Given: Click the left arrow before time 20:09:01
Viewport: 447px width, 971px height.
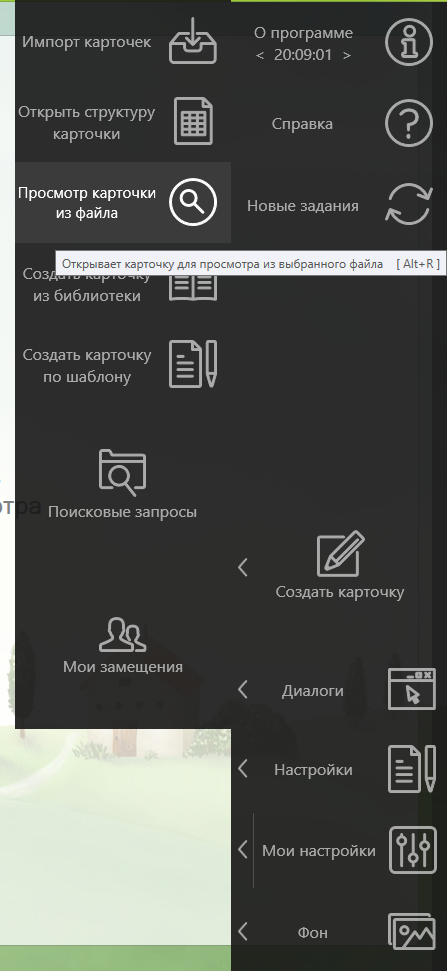Looking at the screenshot, I should point(260,55).
